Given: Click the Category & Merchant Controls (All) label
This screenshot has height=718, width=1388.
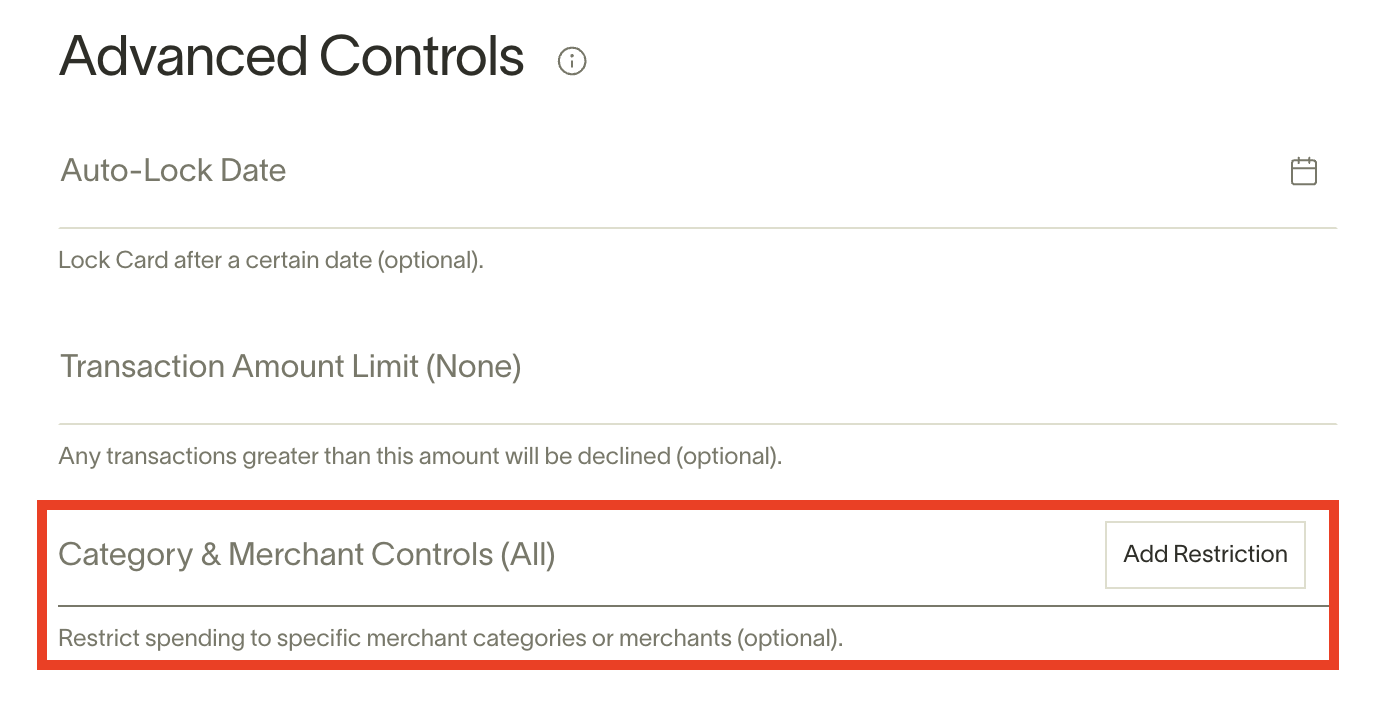Looking at the screenshot, I should (306, 554).
